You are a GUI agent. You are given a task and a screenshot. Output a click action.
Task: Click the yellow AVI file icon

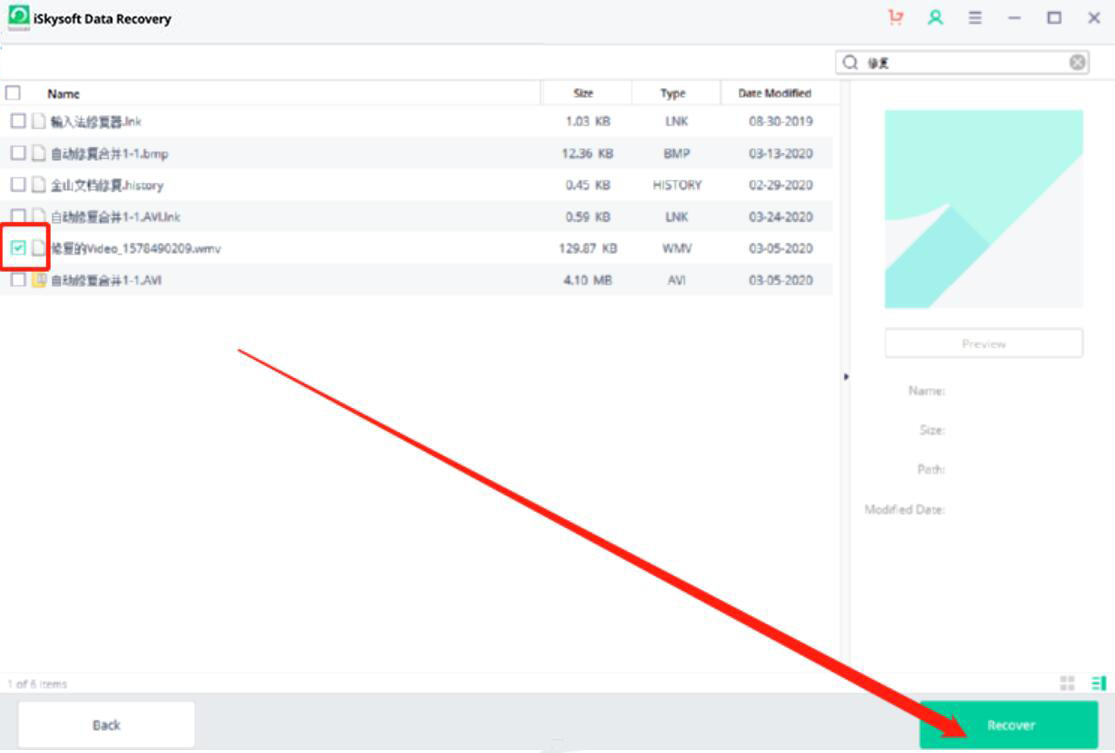click(x=38, y=279)
